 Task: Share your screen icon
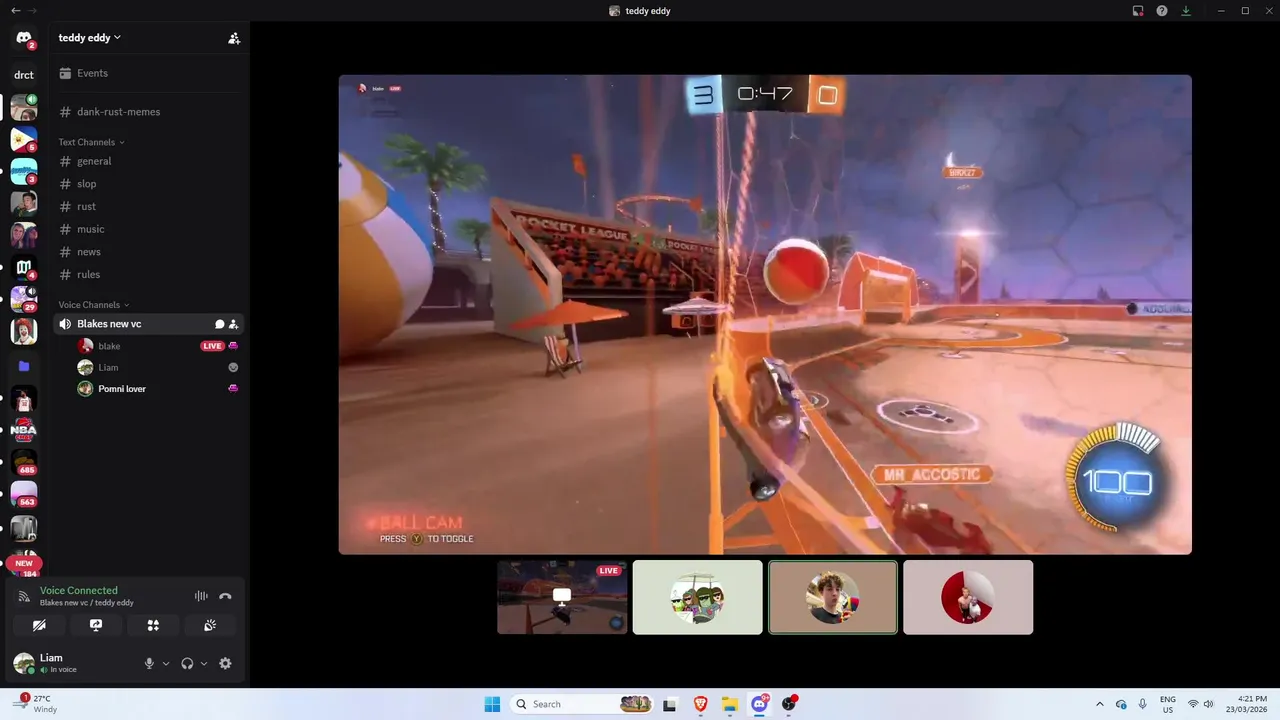pyautogui.click(x=96, y=625)
